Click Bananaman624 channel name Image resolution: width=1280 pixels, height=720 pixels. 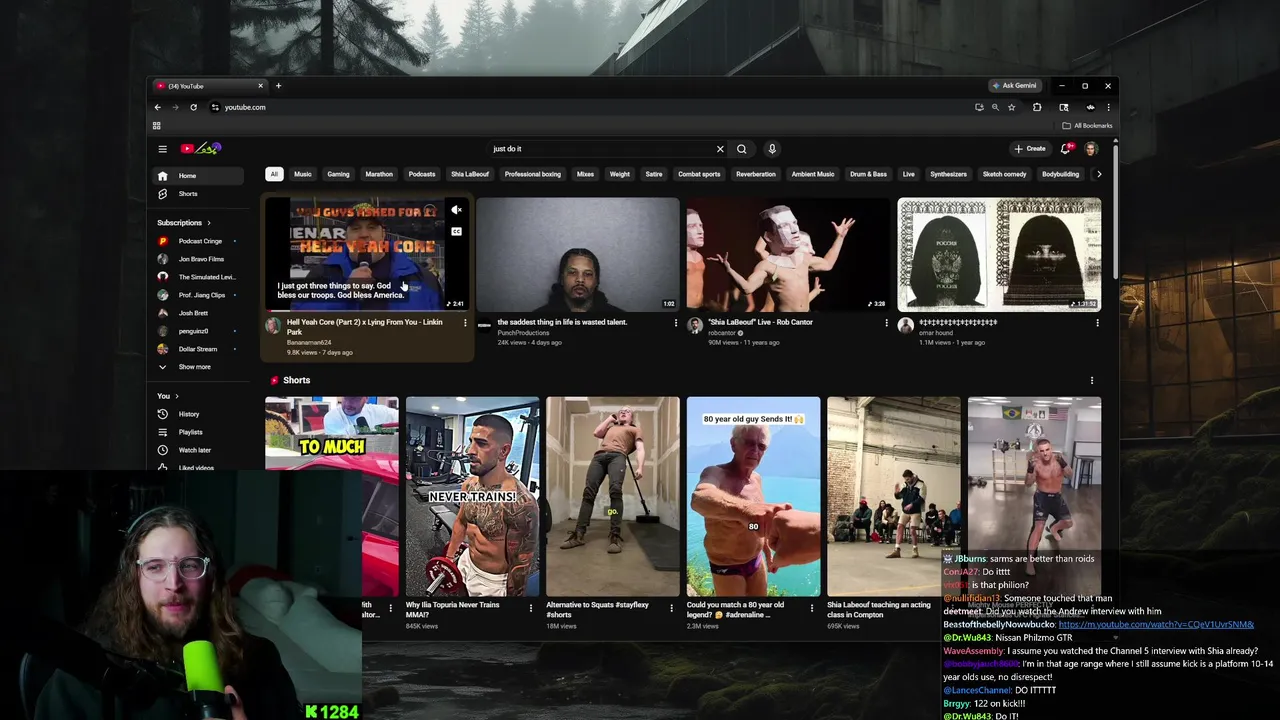(309, 342)
